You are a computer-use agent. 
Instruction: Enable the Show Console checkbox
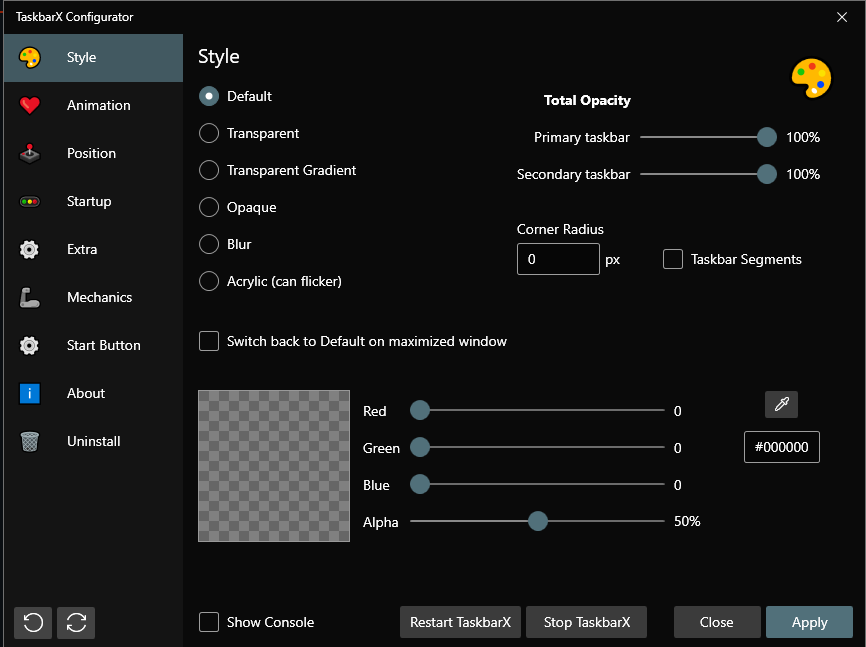click(209, 622)
